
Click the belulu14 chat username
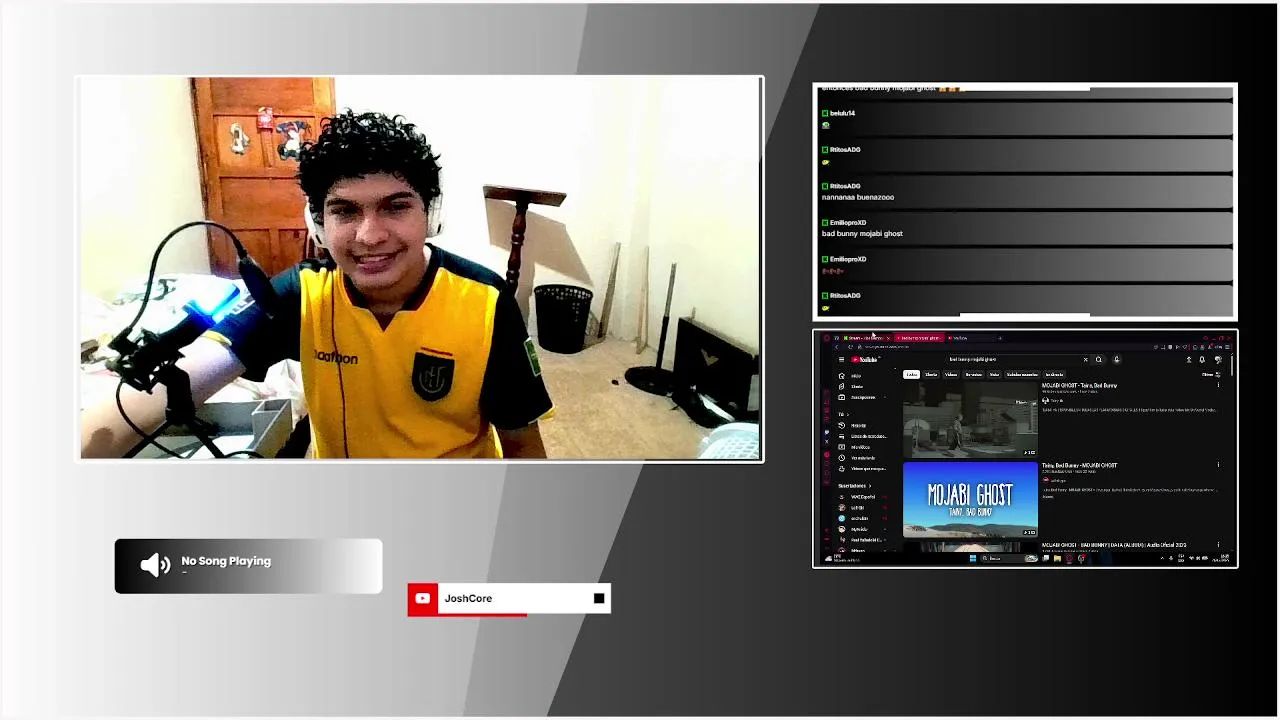click(x=843, y=113)
